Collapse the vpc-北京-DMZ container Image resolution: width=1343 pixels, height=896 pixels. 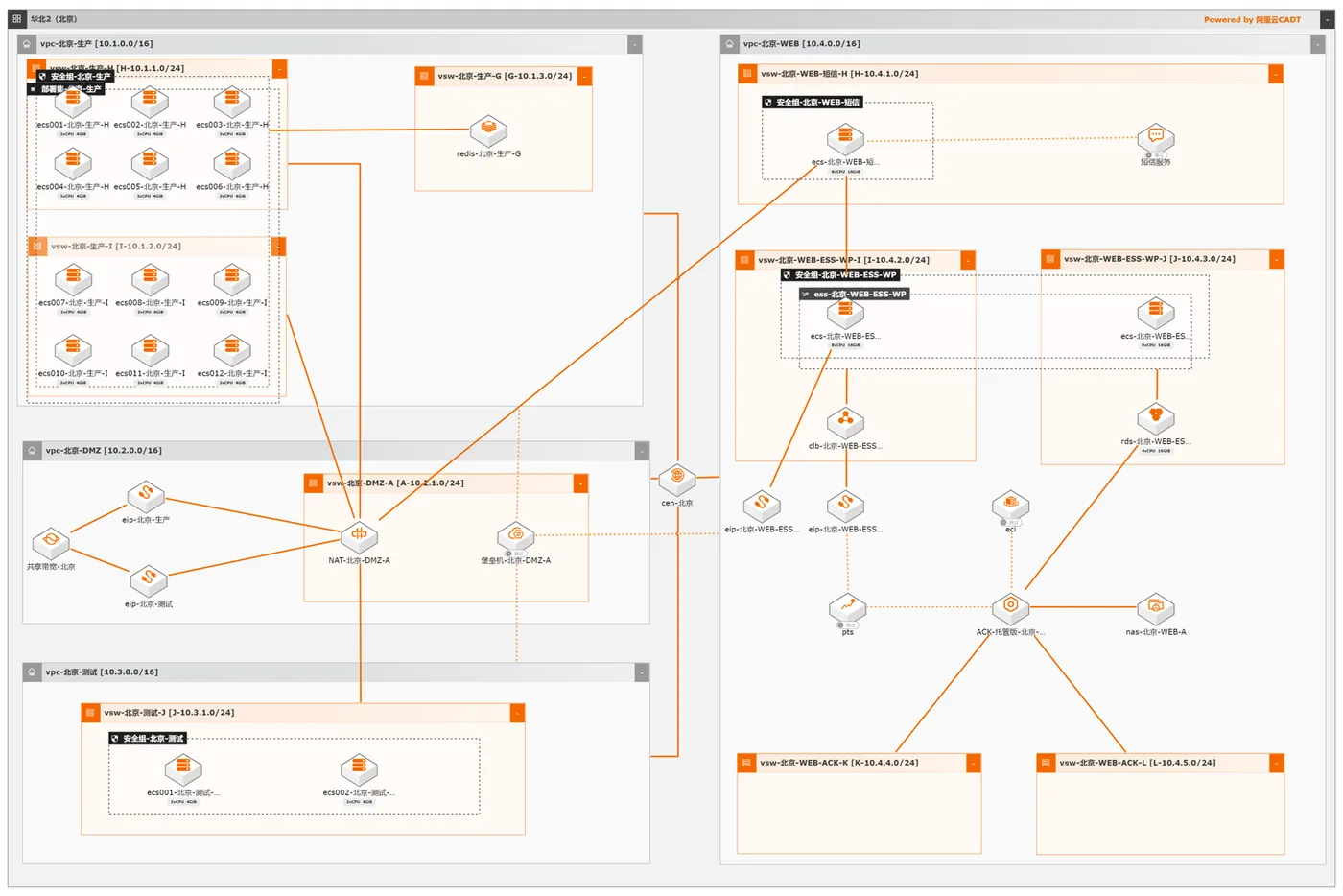(641, 451)
